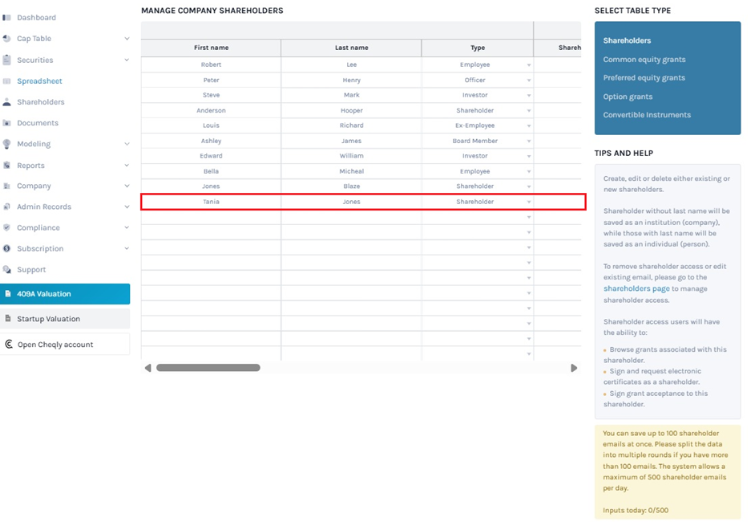Click the Cap Table pie chart icon
This screenshot has height=522, width=749.
click(x=7, y=39)
